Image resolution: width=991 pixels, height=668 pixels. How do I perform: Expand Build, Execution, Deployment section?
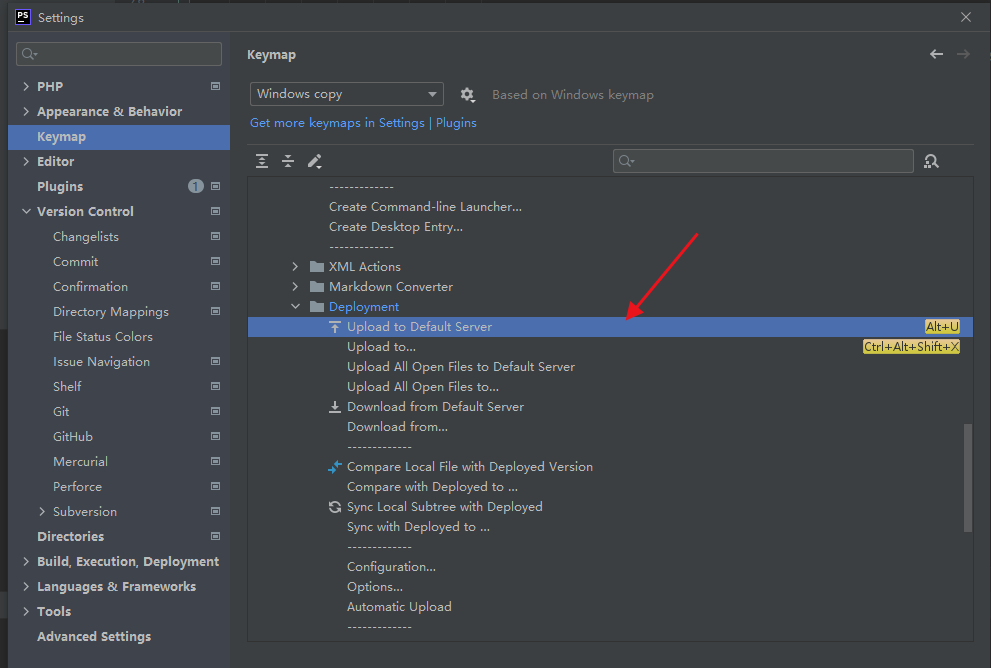(26, 561)
